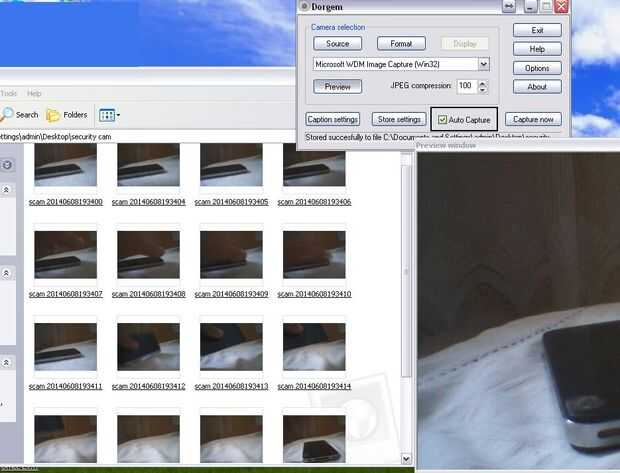
Task: Open Store settings
Action: (x=399, y=119)
